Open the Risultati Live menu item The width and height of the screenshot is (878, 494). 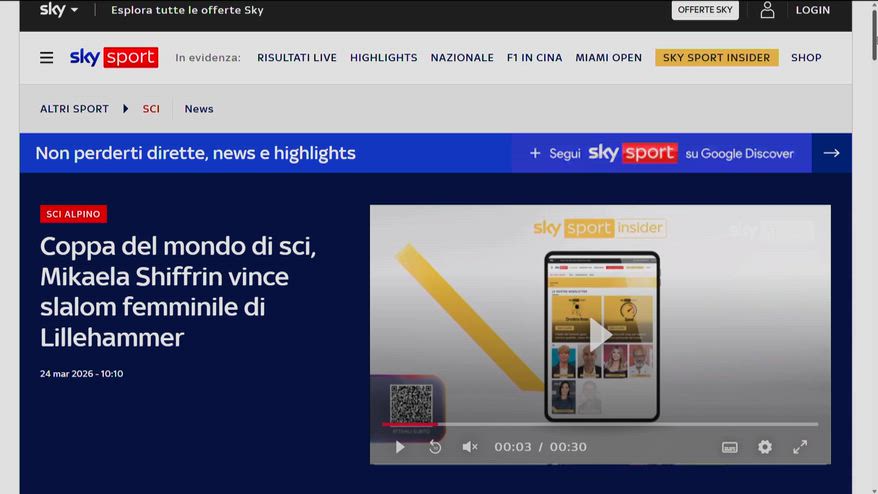click(297, 58)
